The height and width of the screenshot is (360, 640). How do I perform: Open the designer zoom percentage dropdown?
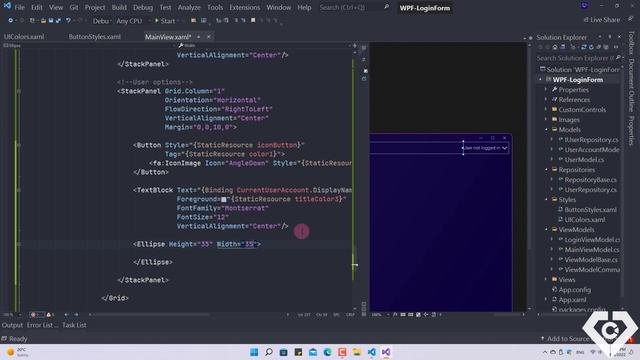(380, 315)
